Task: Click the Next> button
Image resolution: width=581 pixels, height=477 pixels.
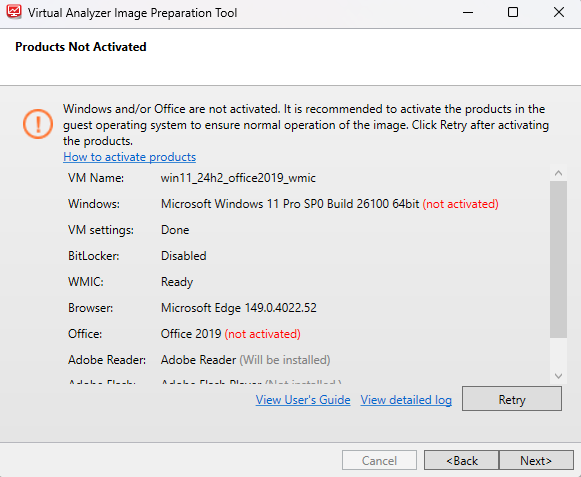Action: (x=536, y=460)
